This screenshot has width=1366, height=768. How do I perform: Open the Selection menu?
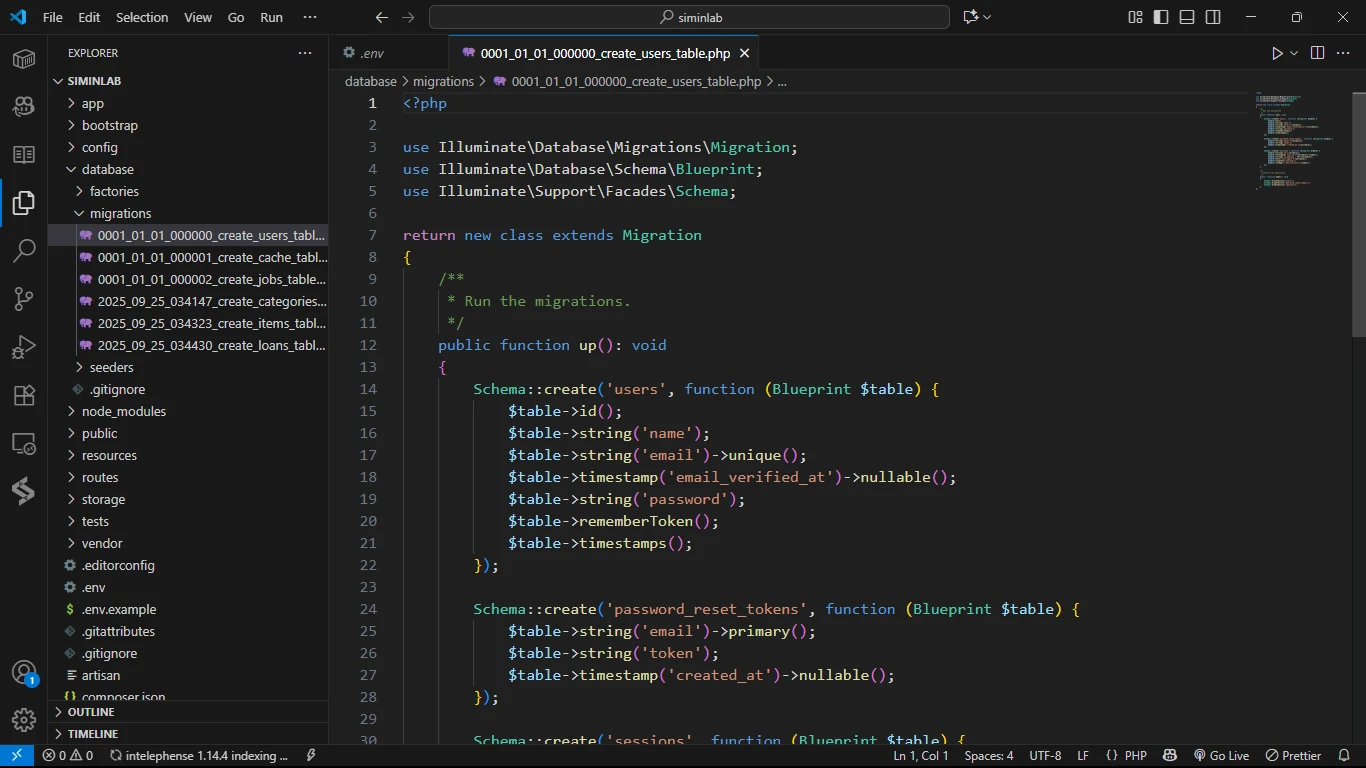(x=142, y=17)
